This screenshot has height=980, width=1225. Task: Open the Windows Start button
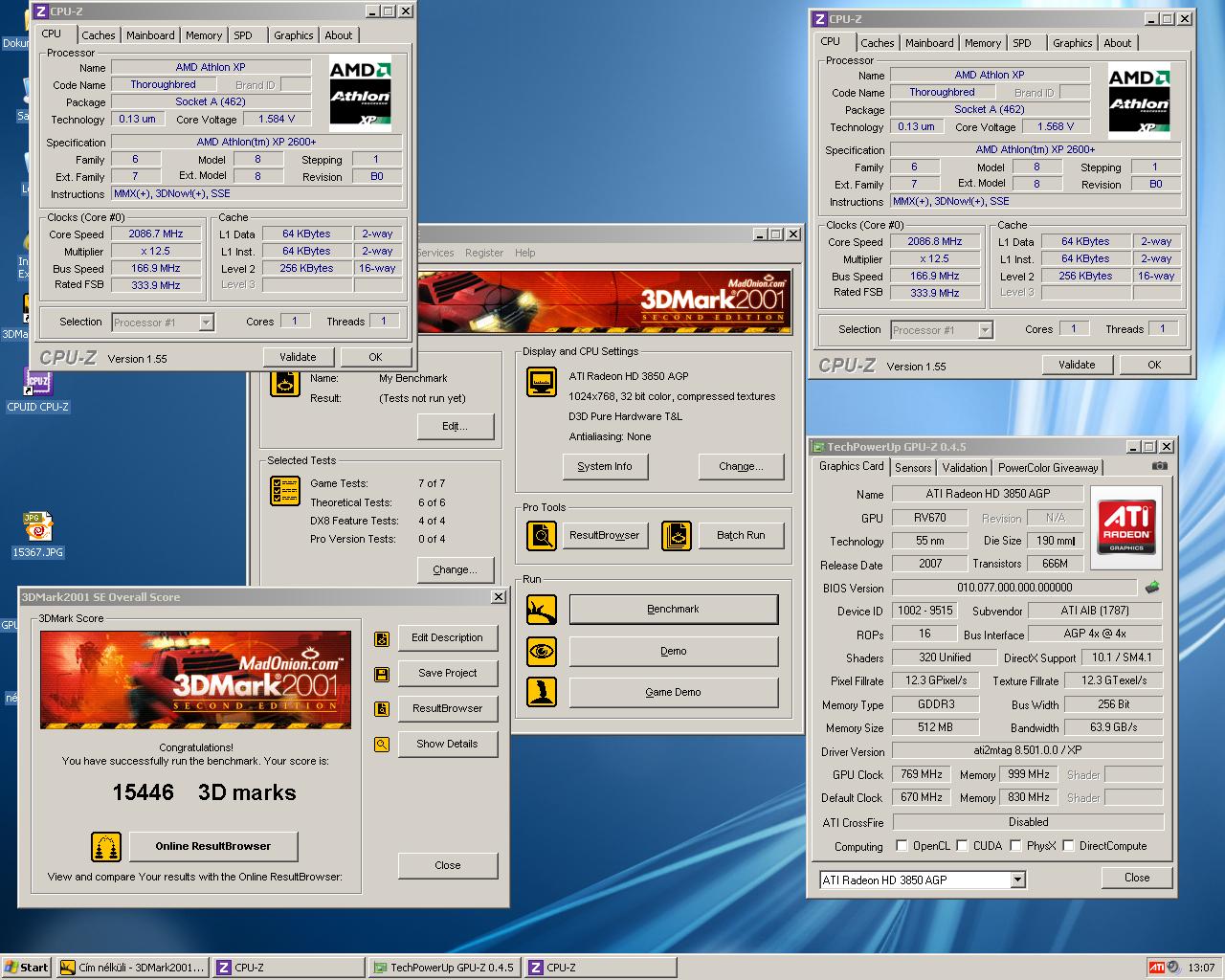[27, 968]
